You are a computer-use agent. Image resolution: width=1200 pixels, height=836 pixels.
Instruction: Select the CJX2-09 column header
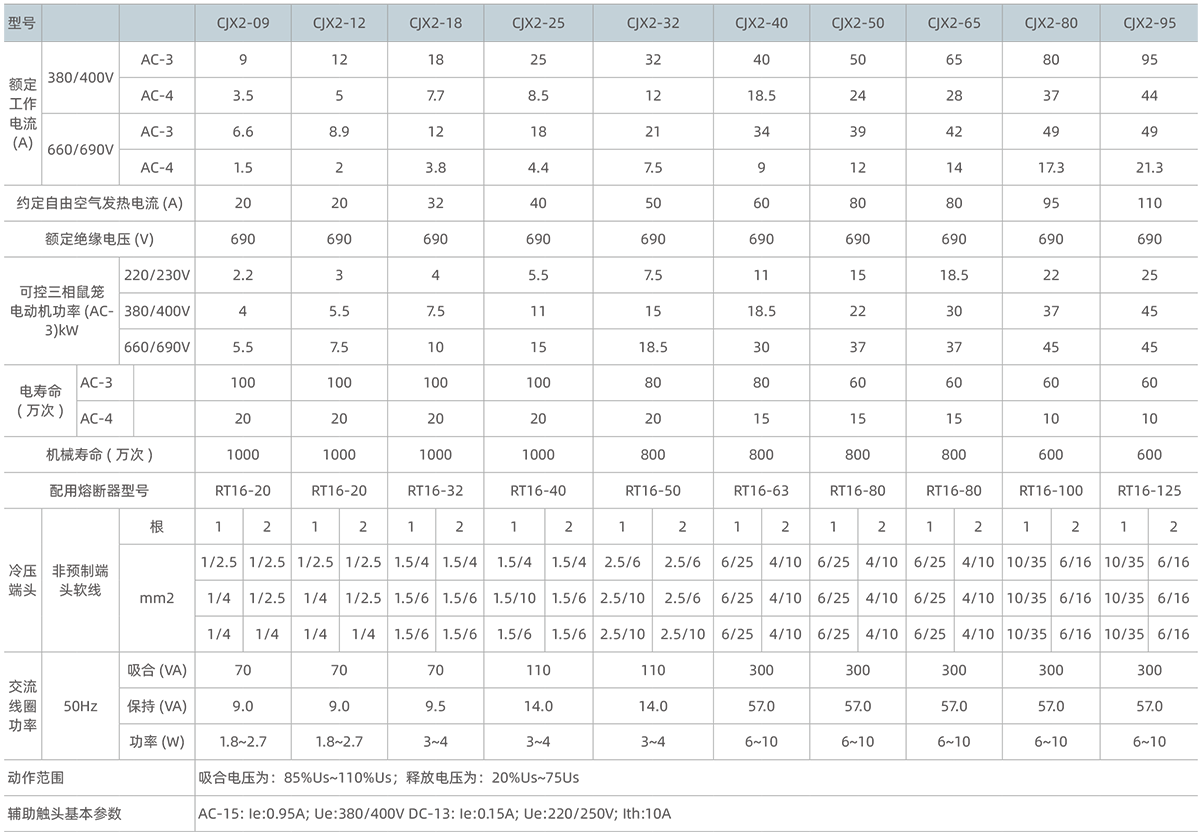[245, 19]
